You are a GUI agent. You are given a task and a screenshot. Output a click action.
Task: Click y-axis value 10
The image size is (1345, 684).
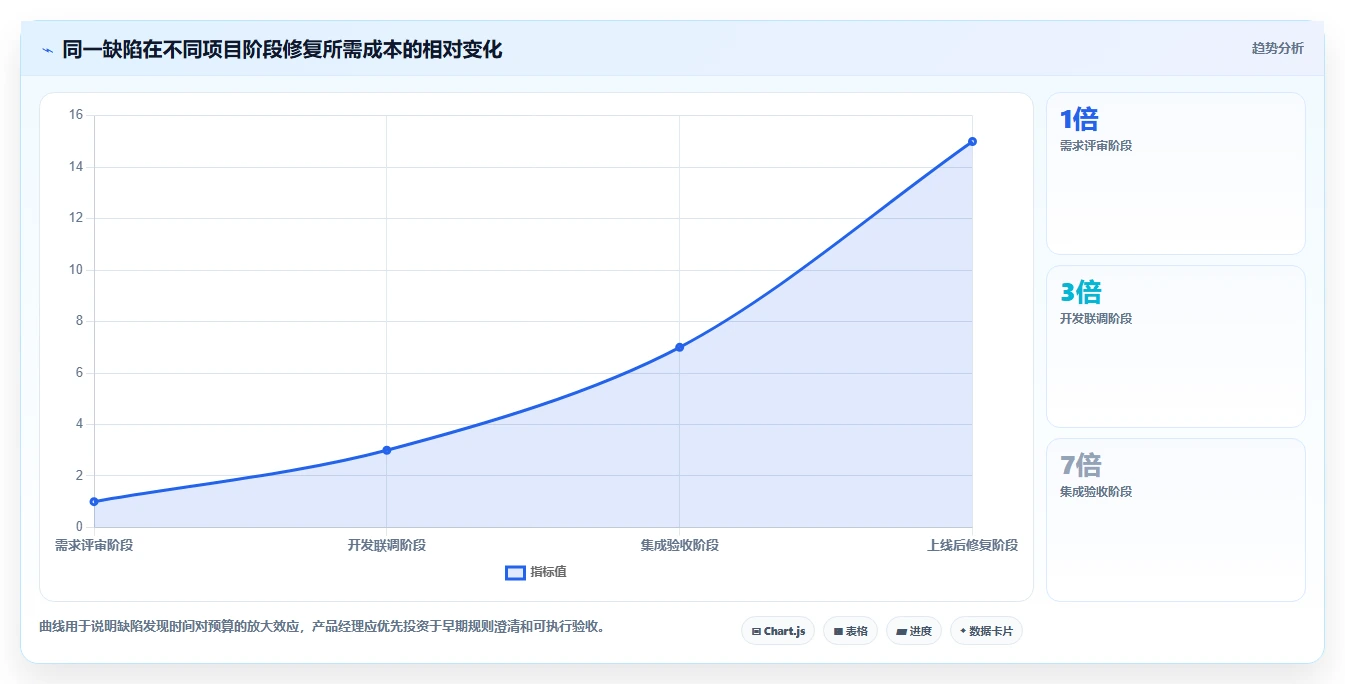pos(76,270)
